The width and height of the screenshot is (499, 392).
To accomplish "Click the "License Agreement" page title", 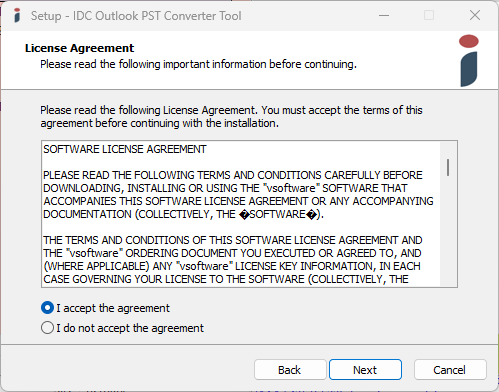I will pos(79,48).
